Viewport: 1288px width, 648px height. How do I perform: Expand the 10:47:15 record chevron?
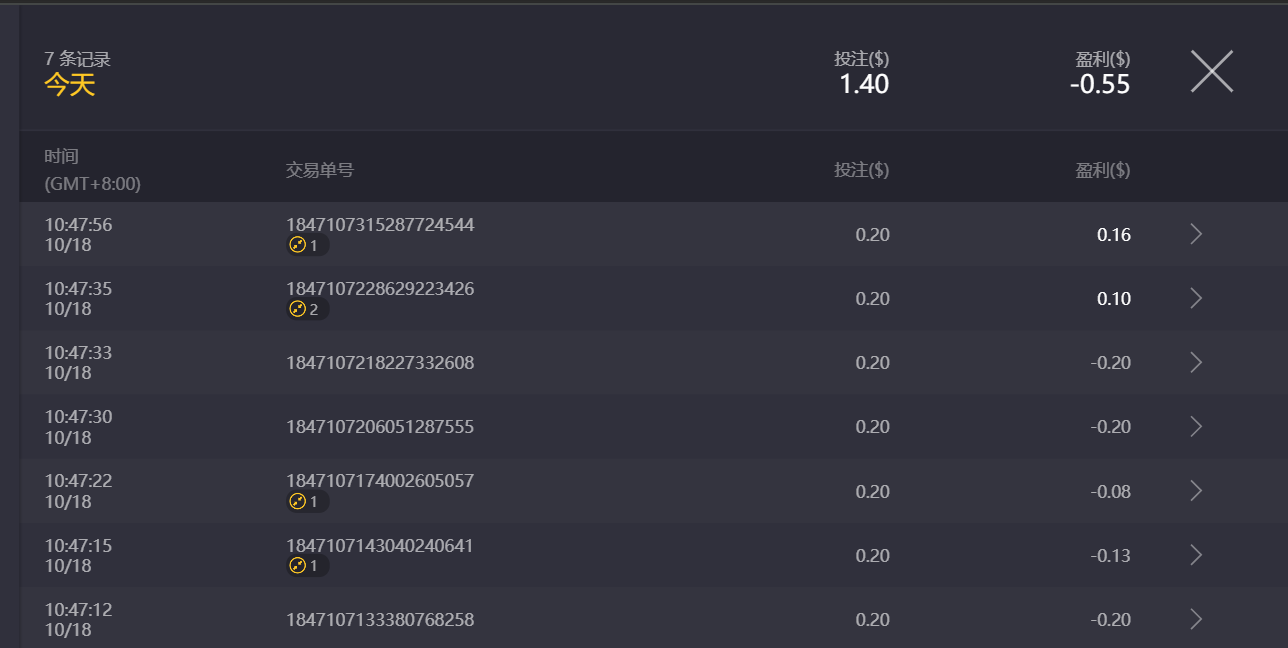(x=1196, y=555)
